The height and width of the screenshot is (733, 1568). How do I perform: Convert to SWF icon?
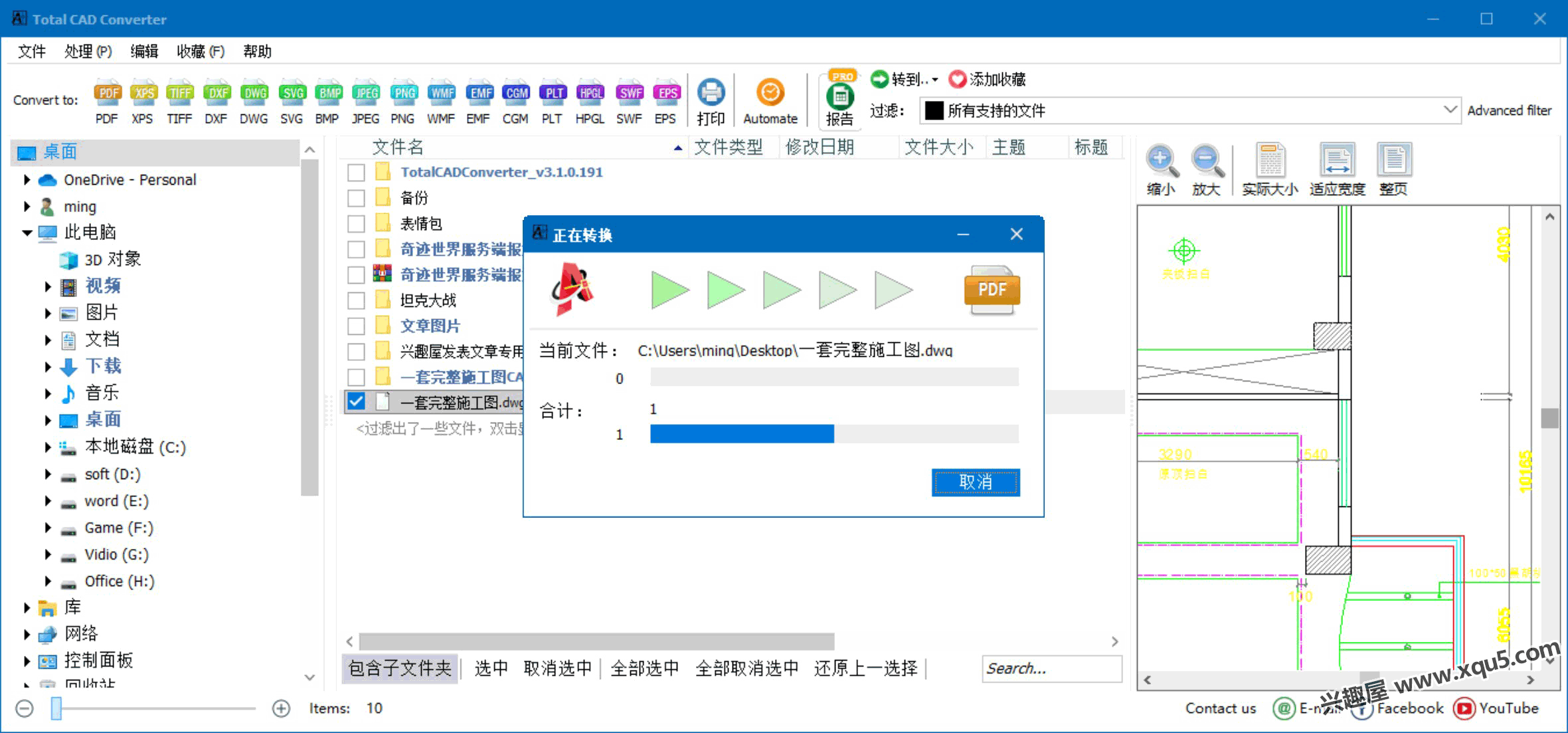(630, 94)
